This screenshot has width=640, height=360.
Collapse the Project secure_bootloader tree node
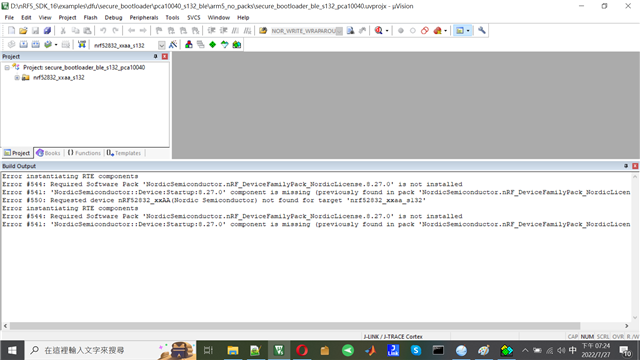pyautogui.click(x=7, y=67)
